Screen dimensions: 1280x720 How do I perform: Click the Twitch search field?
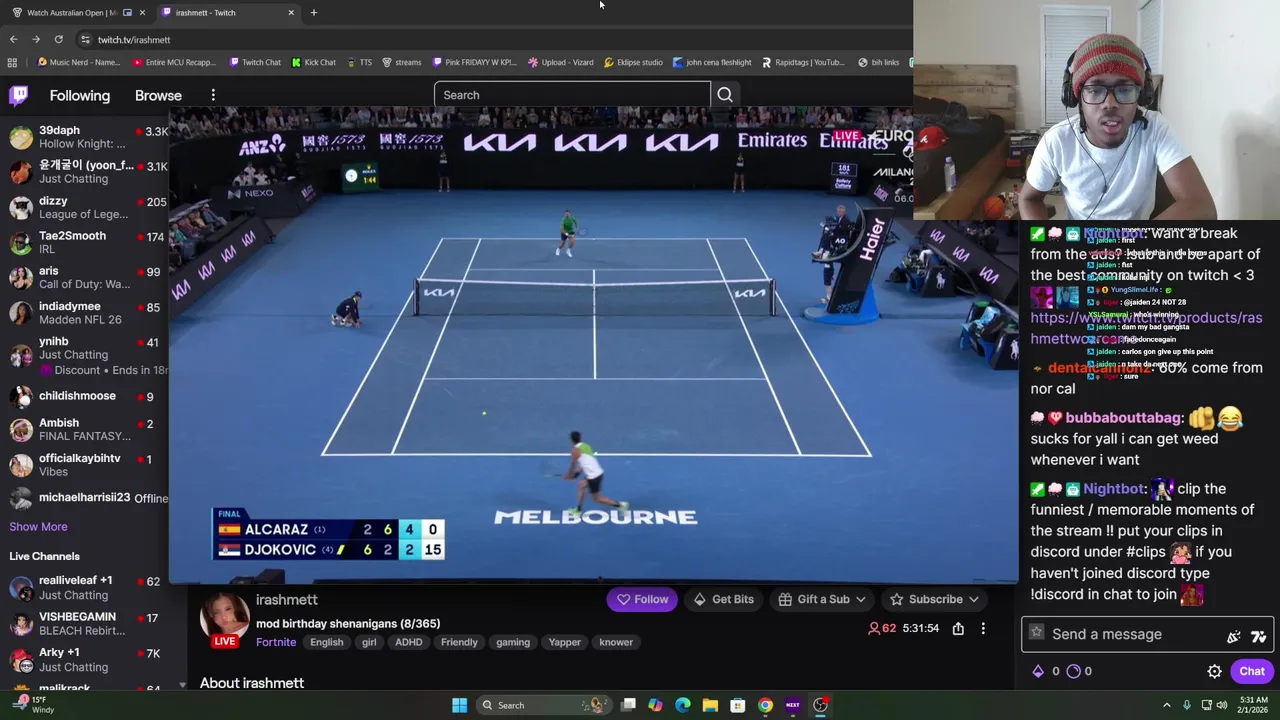pos(572,95)
